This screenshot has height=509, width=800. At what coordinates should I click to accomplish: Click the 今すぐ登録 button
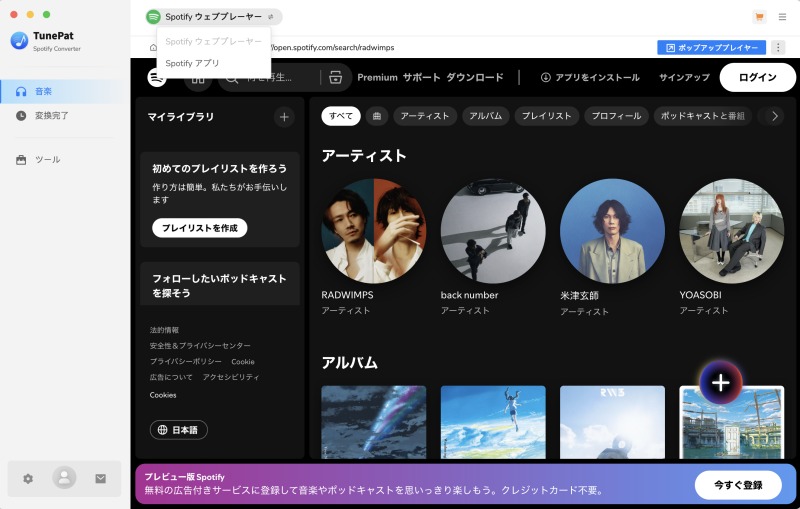[738, 485]
